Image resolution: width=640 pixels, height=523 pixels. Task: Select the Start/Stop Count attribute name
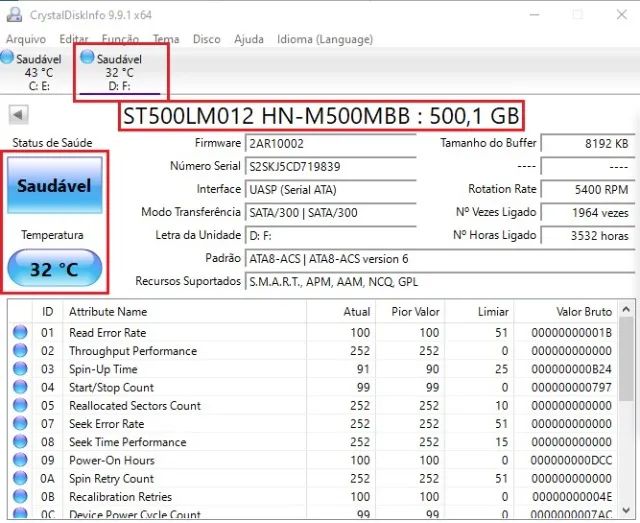click(111, 387)
